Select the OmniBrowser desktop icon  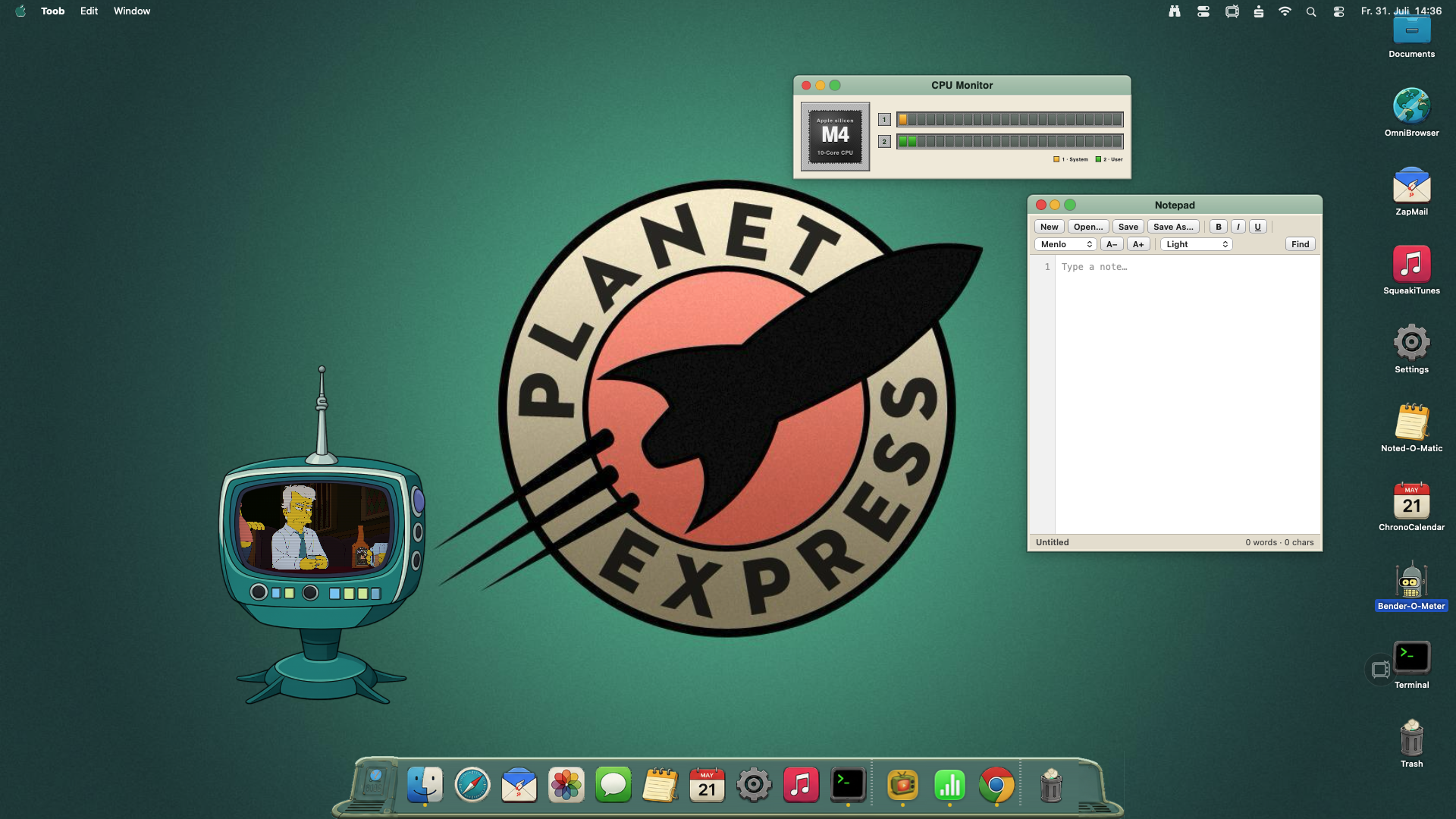click(1411, 113)
